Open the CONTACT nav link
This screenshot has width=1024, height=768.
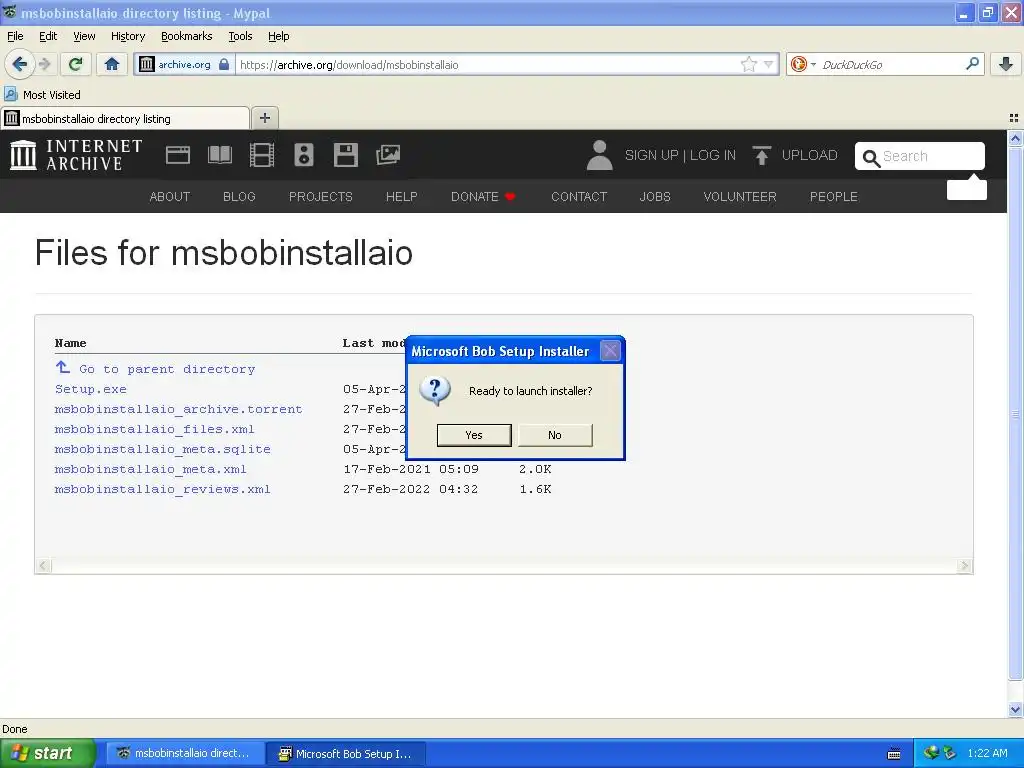(x=579, y=197)
